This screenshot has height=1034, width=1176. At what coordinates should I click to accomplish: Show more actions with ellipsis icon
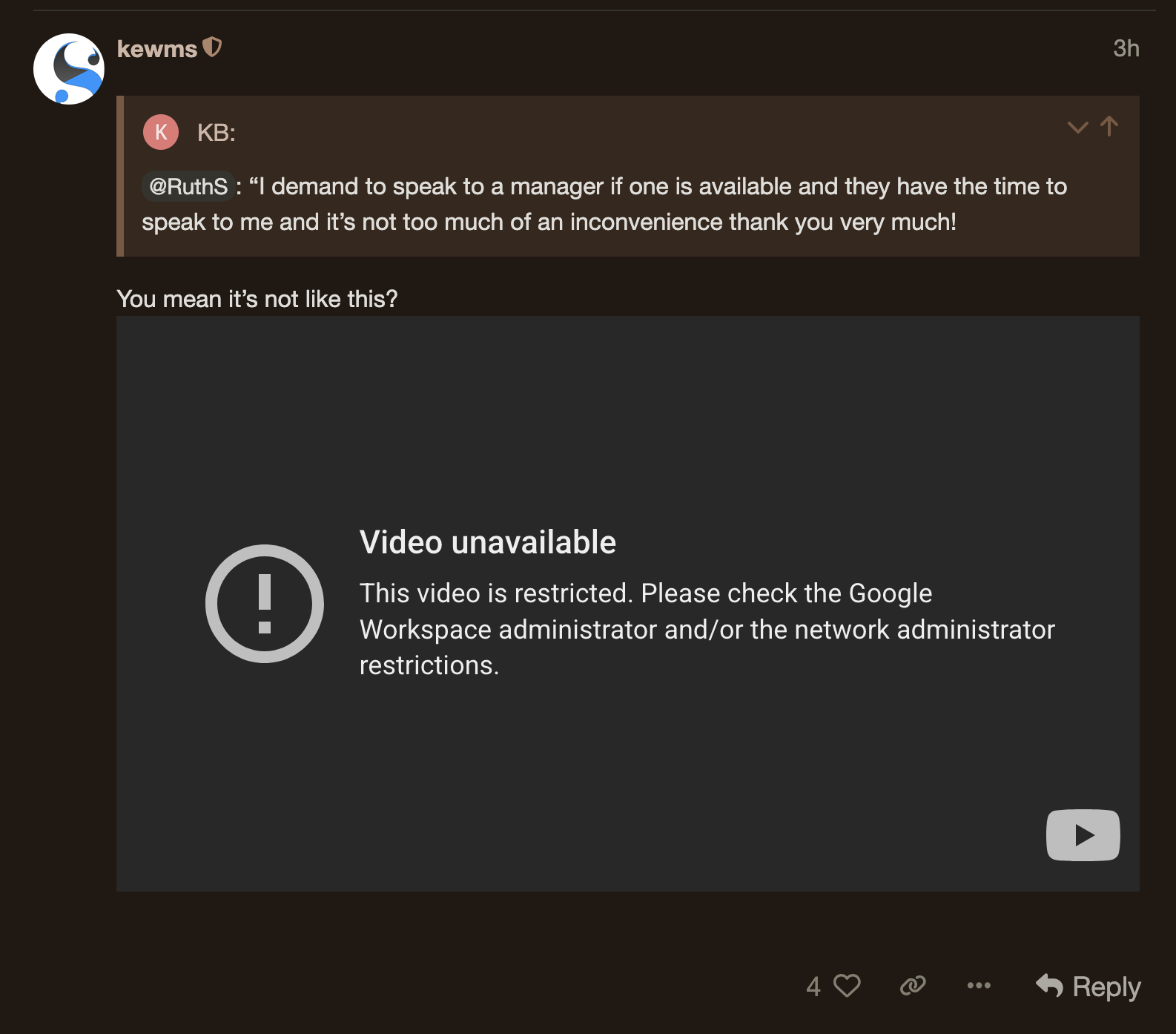tap(979, 986)
